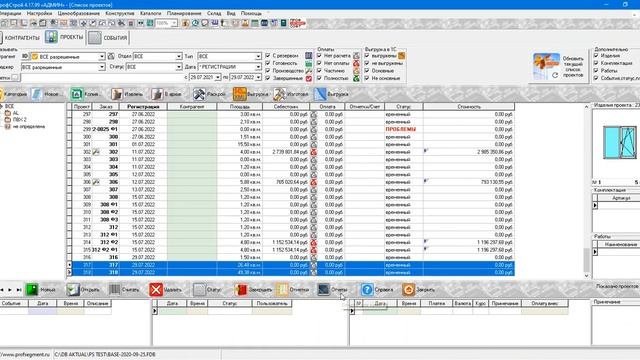The image size is (640, 360).
Task: Toggle the Производство checkbox
Action: 268,71
